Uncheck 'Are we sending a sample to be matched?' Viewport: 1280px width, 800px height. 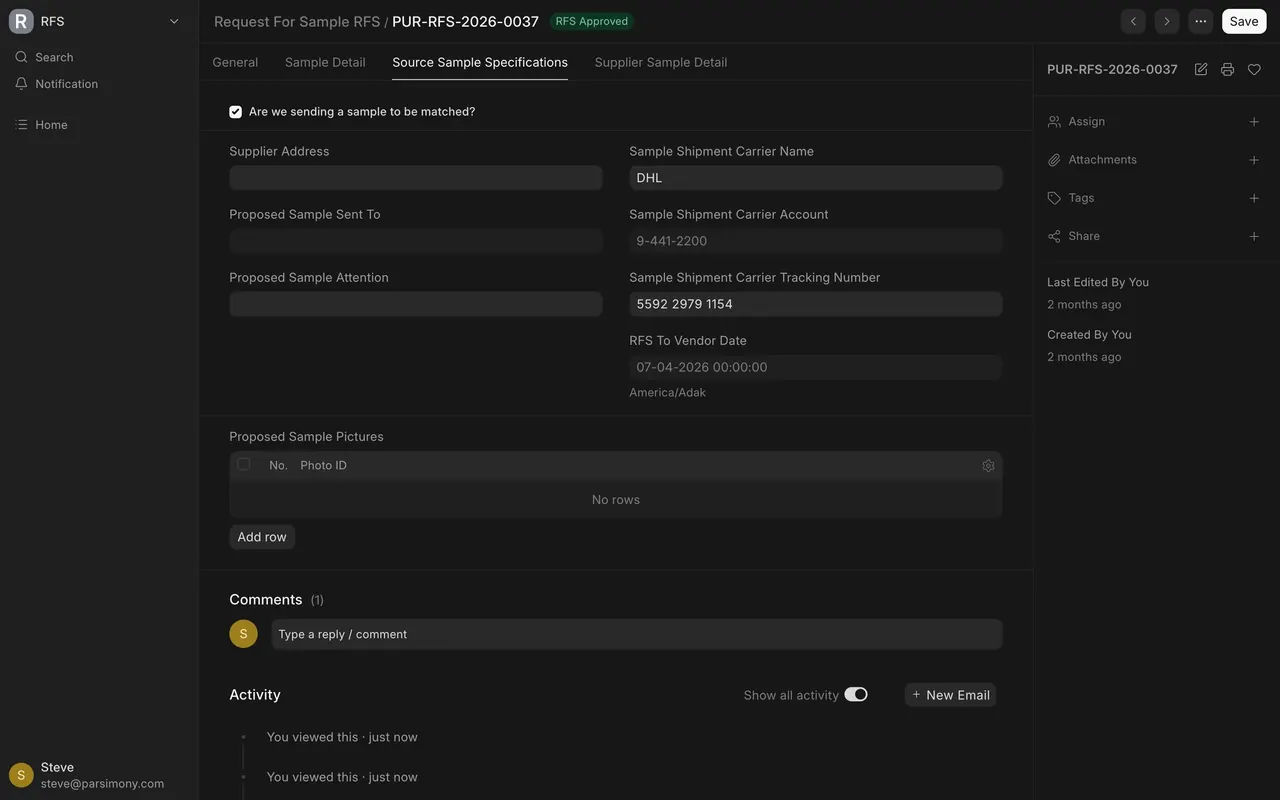236,112
